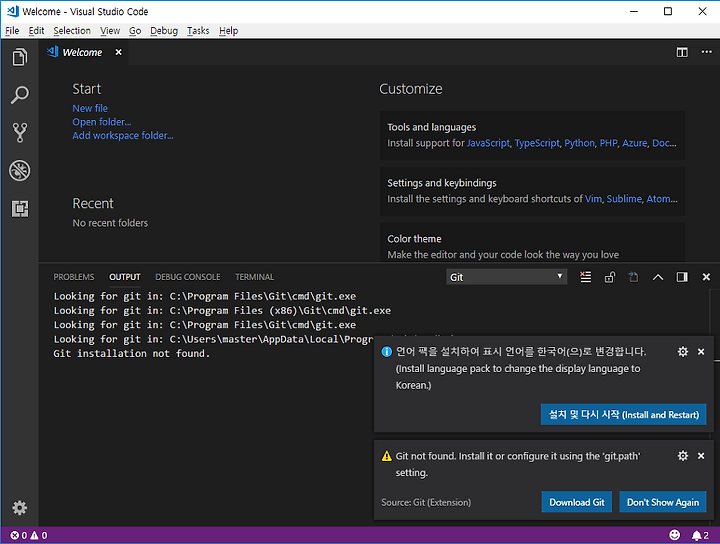Open the Edit menu

[x=36, y=31]
